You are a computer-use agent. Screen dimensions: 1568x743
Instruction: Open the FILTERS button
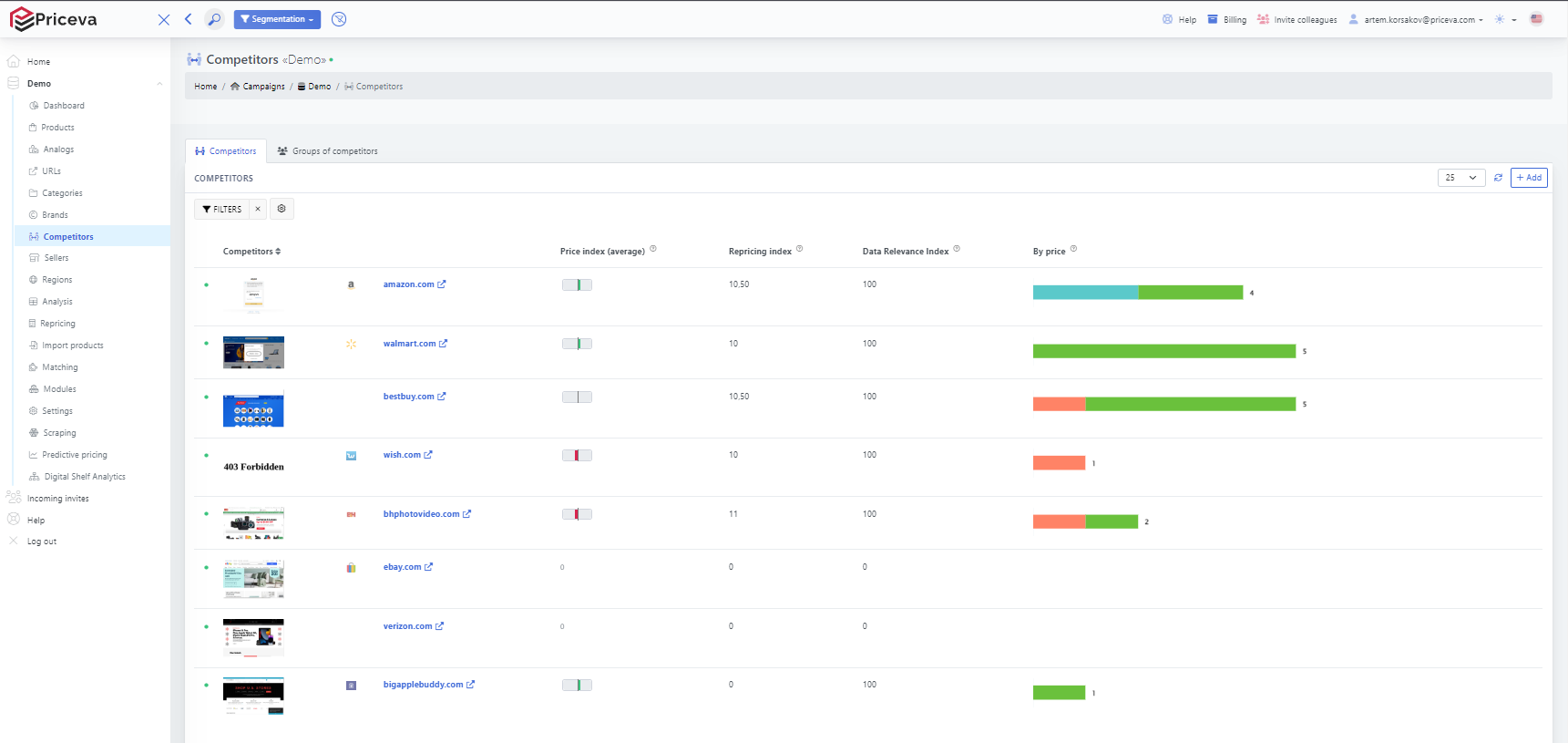[x=222, y=209]
